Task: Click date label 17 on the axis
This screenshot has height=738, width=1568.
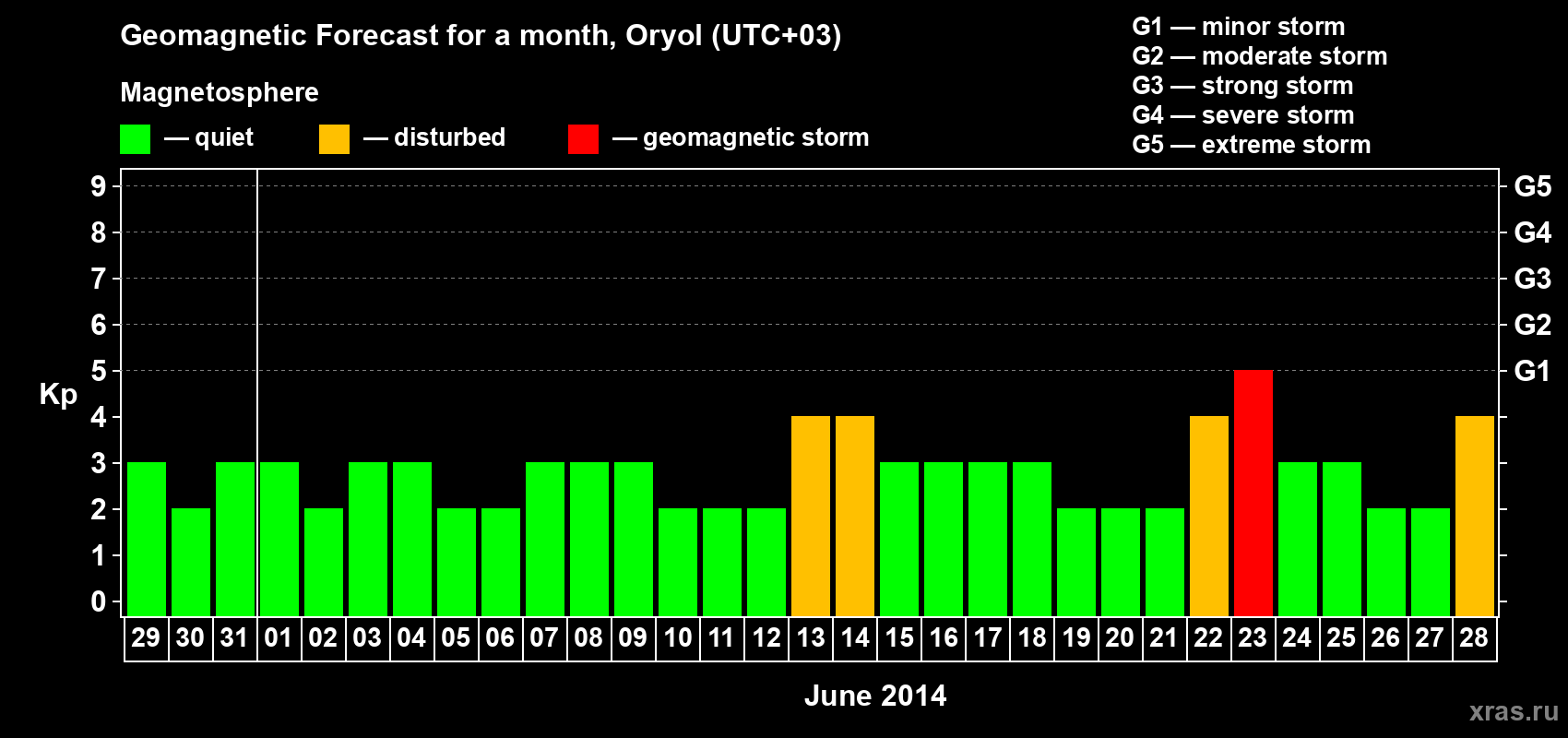Action: (x=988, y=638)
